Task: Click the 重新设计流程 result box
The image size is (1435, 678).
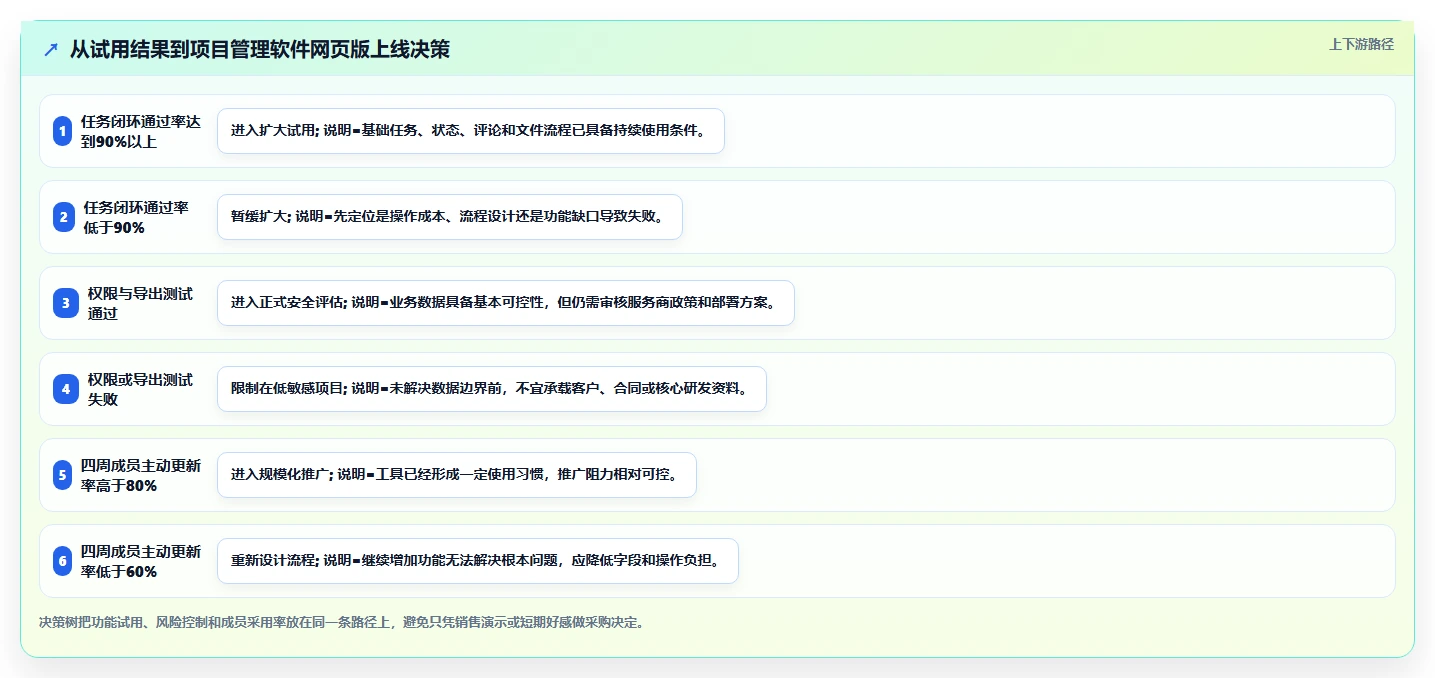Action: [x=477, y=561]
